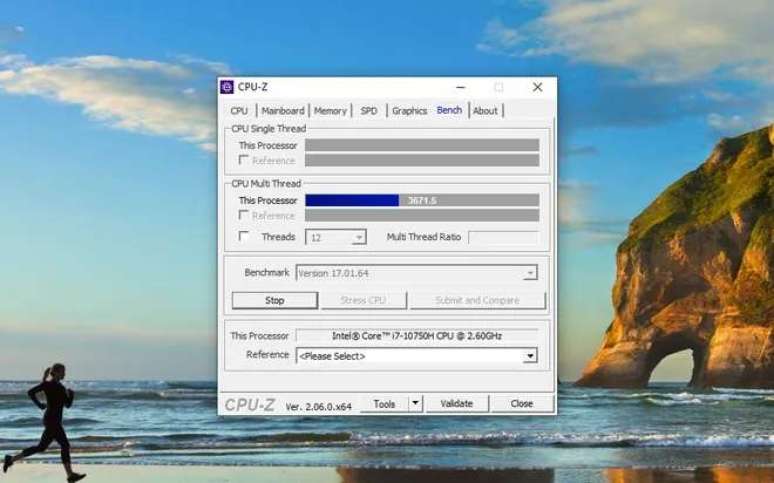Image resolution: width=774 pixels, height=483 pixels.
Task: Close the CPU-Z window with X
Action: point(538,87)
